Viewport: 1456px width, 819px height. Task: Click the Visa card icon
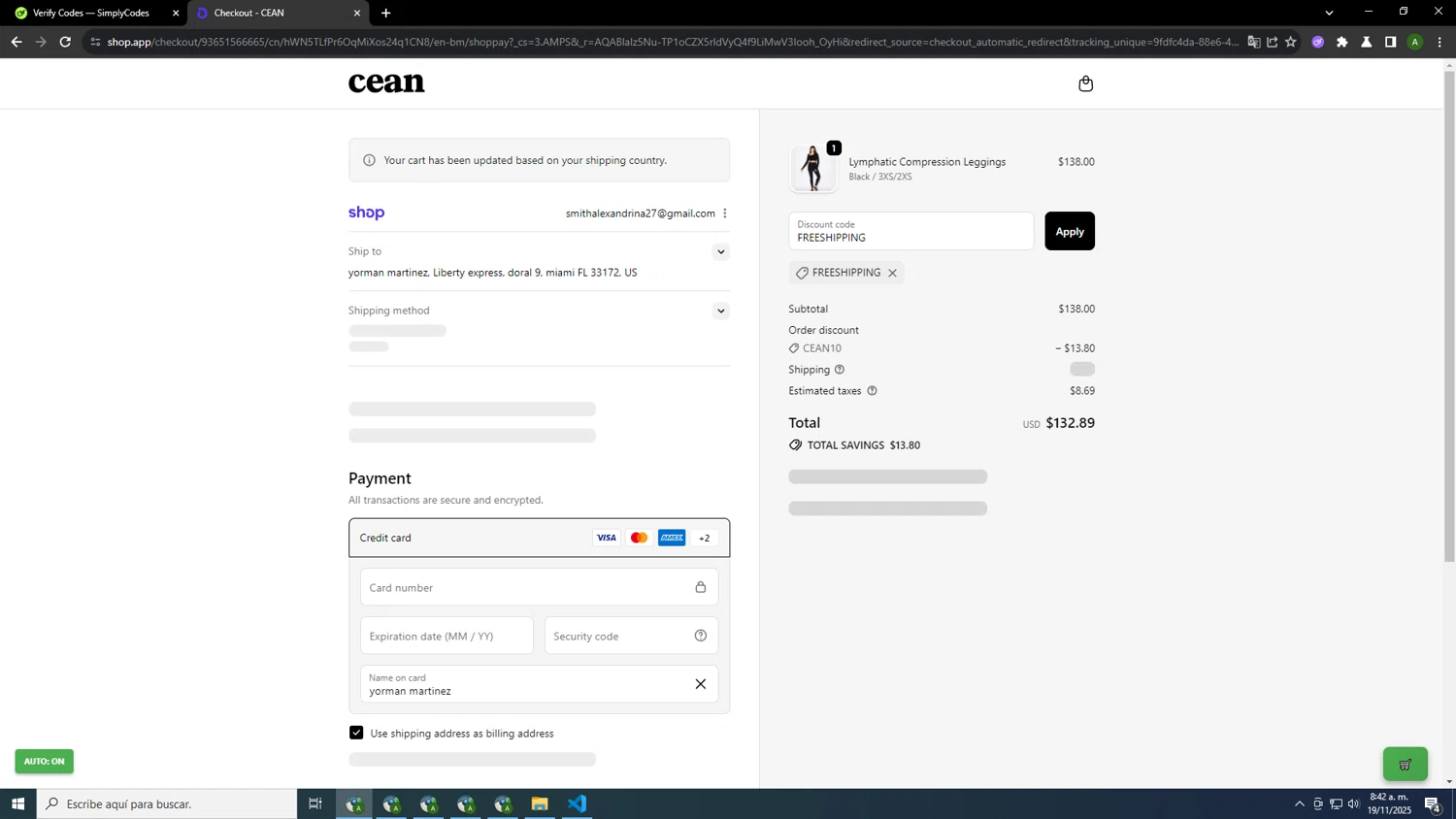607,538
